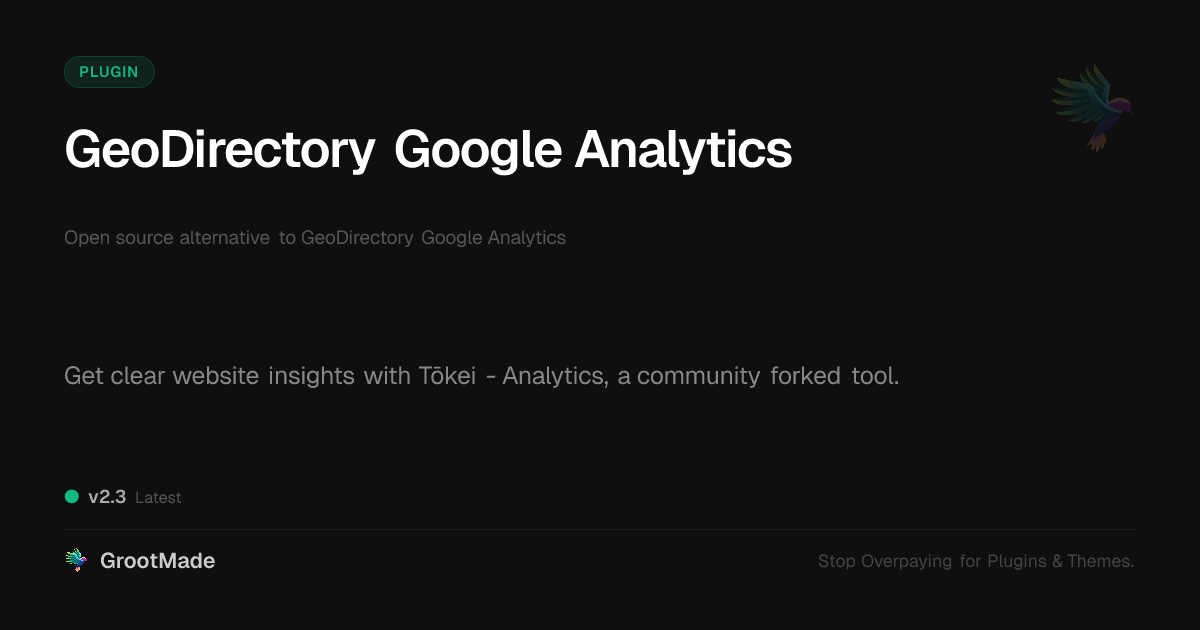Click the v2.3 version number

(x=107, y=497)
